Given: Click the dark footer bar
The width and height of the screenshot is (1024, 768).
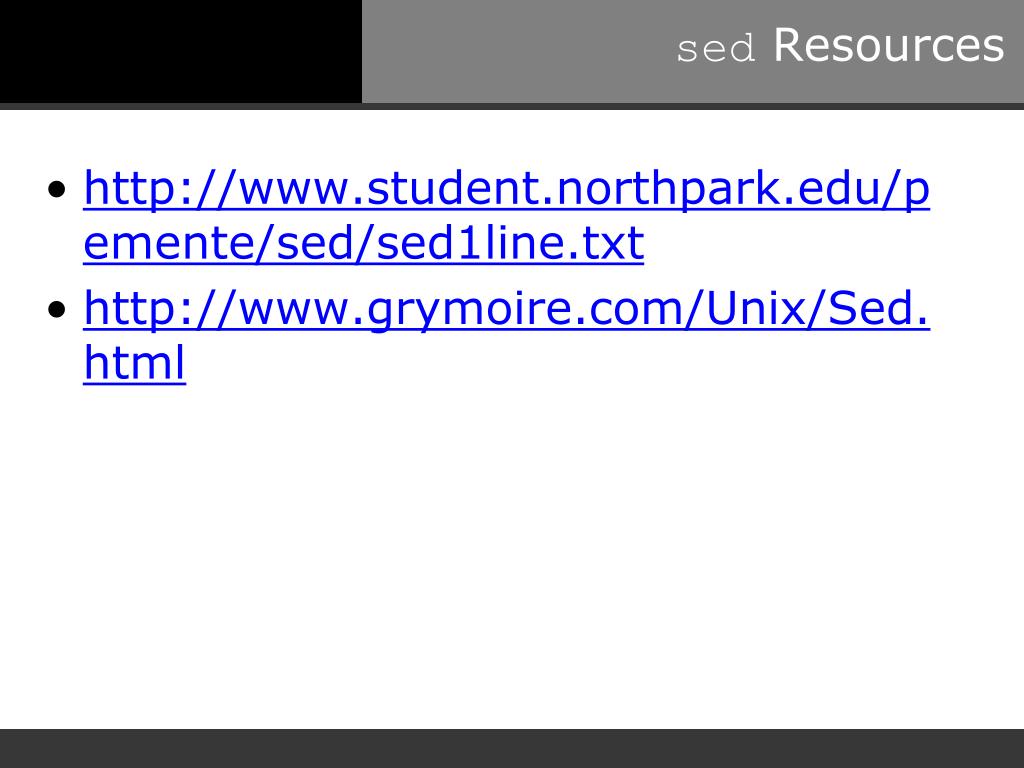Looking at the screenshot, I should (512, 748).
